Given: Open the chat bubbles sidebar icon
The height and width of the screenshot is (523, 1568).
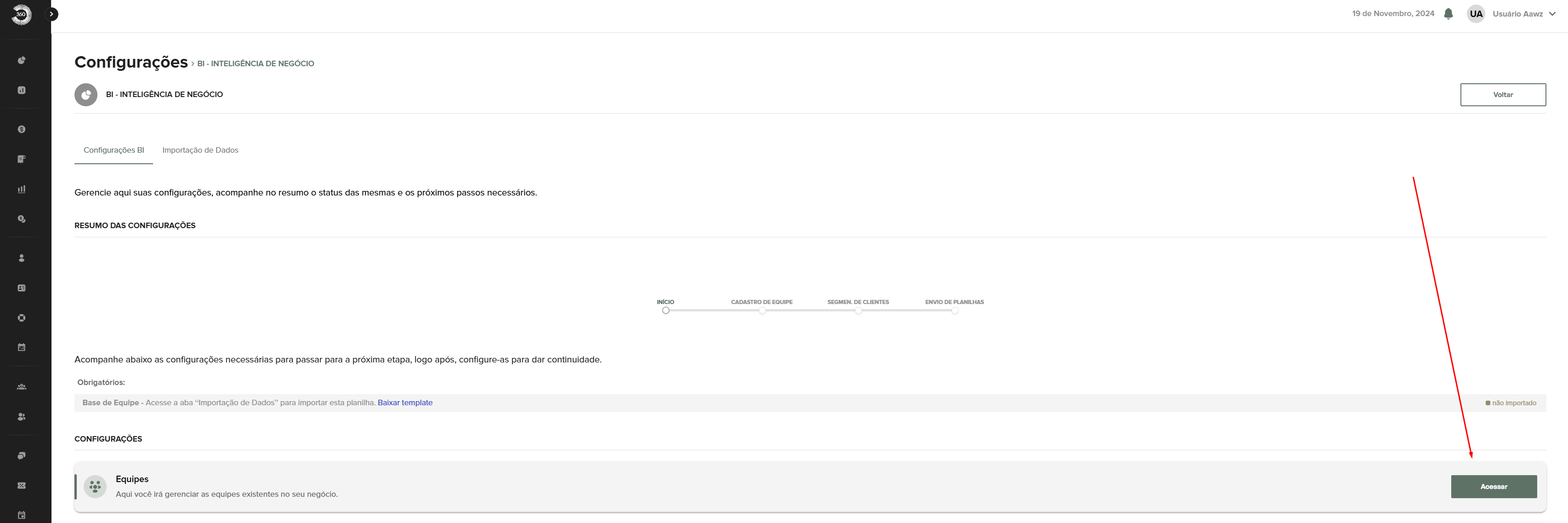Looking at the screenshot, I should pos(21,455).
